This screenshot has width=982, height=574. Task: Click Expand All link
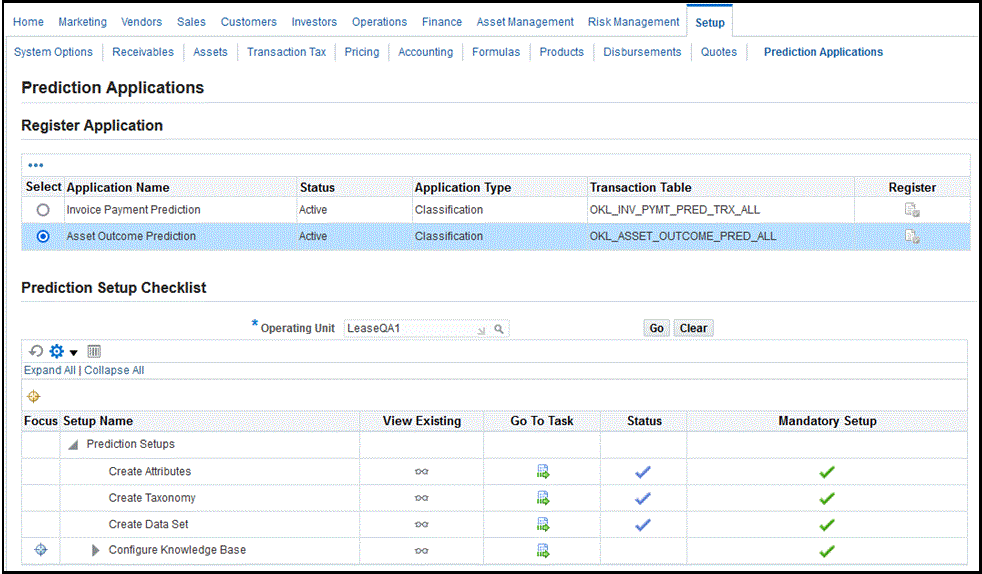point(49,370)
